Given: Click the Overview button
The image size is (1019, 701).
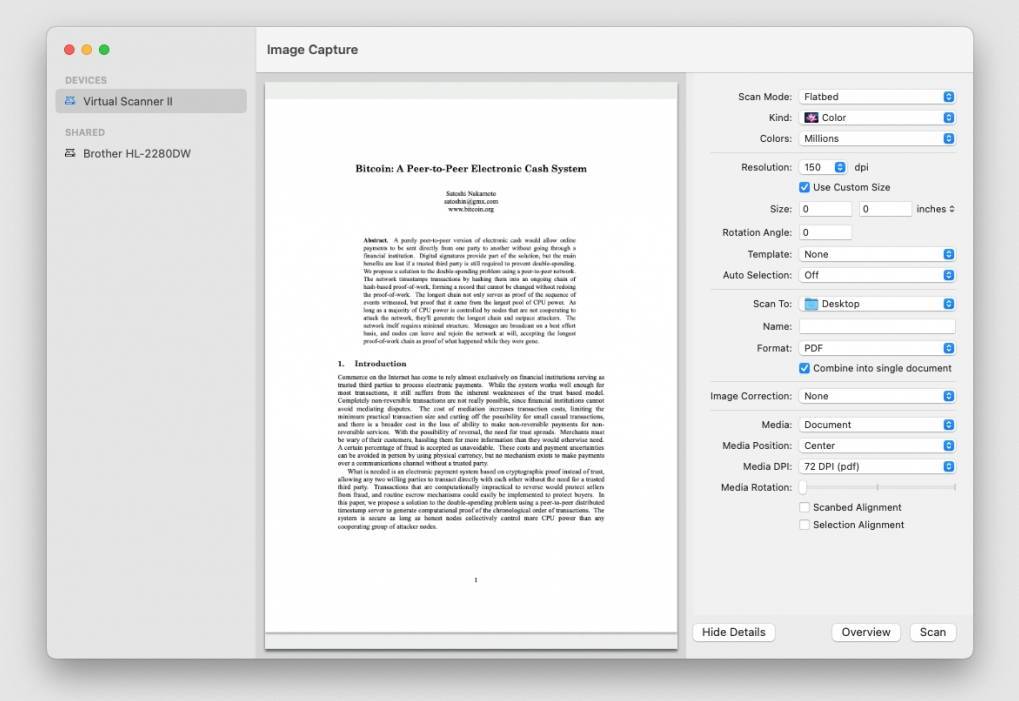Looking at the screenshot, I should tap(866, 632).
